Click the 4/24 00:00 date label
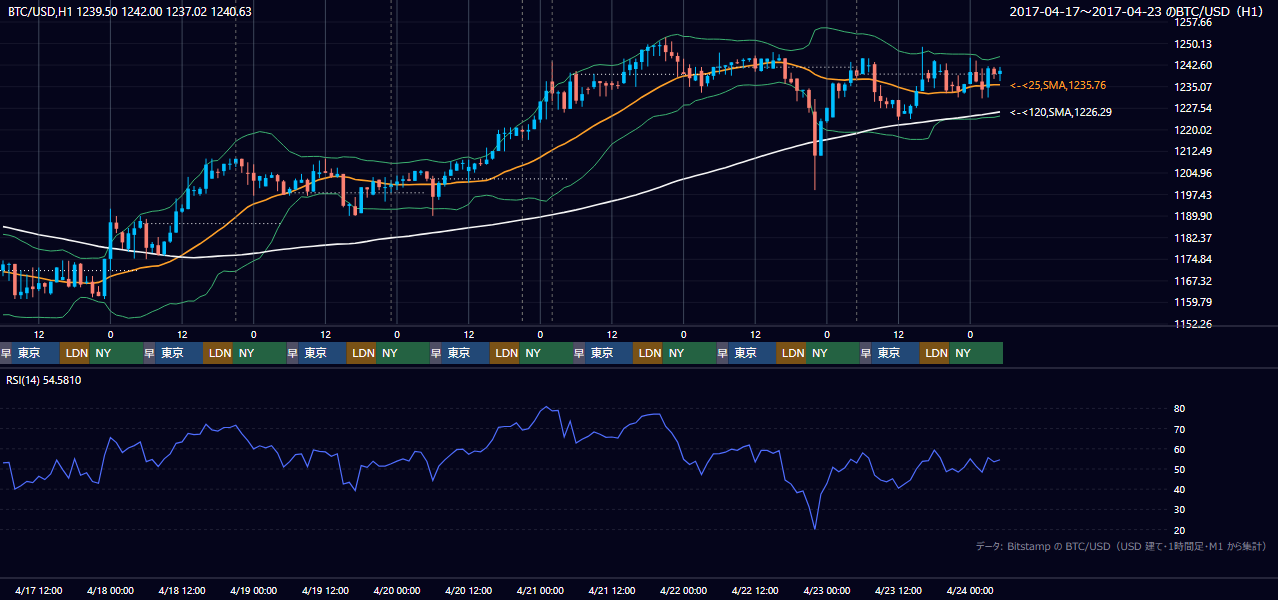 pyautogui.click(x=970, y=590)
